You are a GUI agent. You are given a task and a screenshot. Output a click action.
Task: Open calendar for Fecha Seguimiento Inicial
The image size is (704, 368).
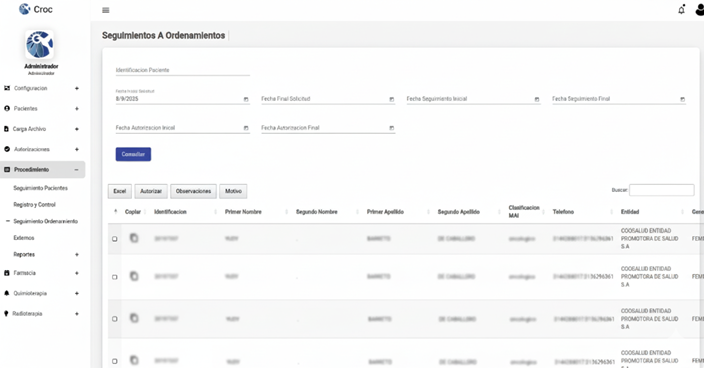coord(537,99)
